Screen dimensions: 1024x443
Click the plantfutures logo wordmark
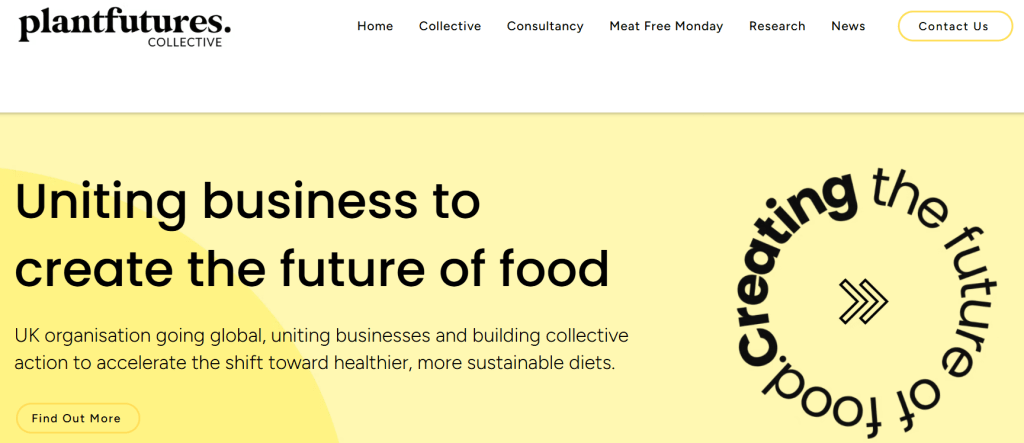(x=124, y=22)
